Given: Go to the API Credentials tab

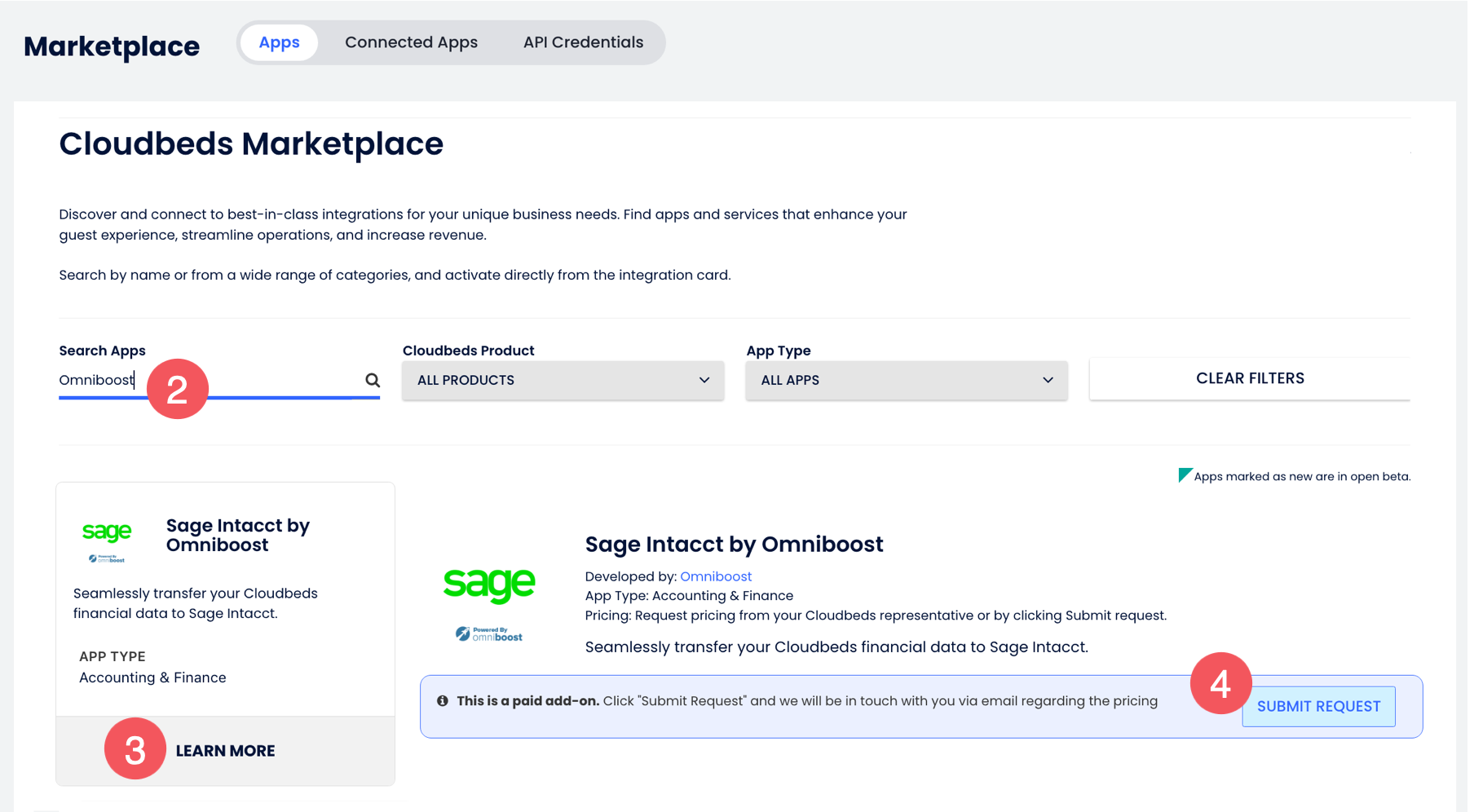Looking at the screenshot, I should [583, 42].
